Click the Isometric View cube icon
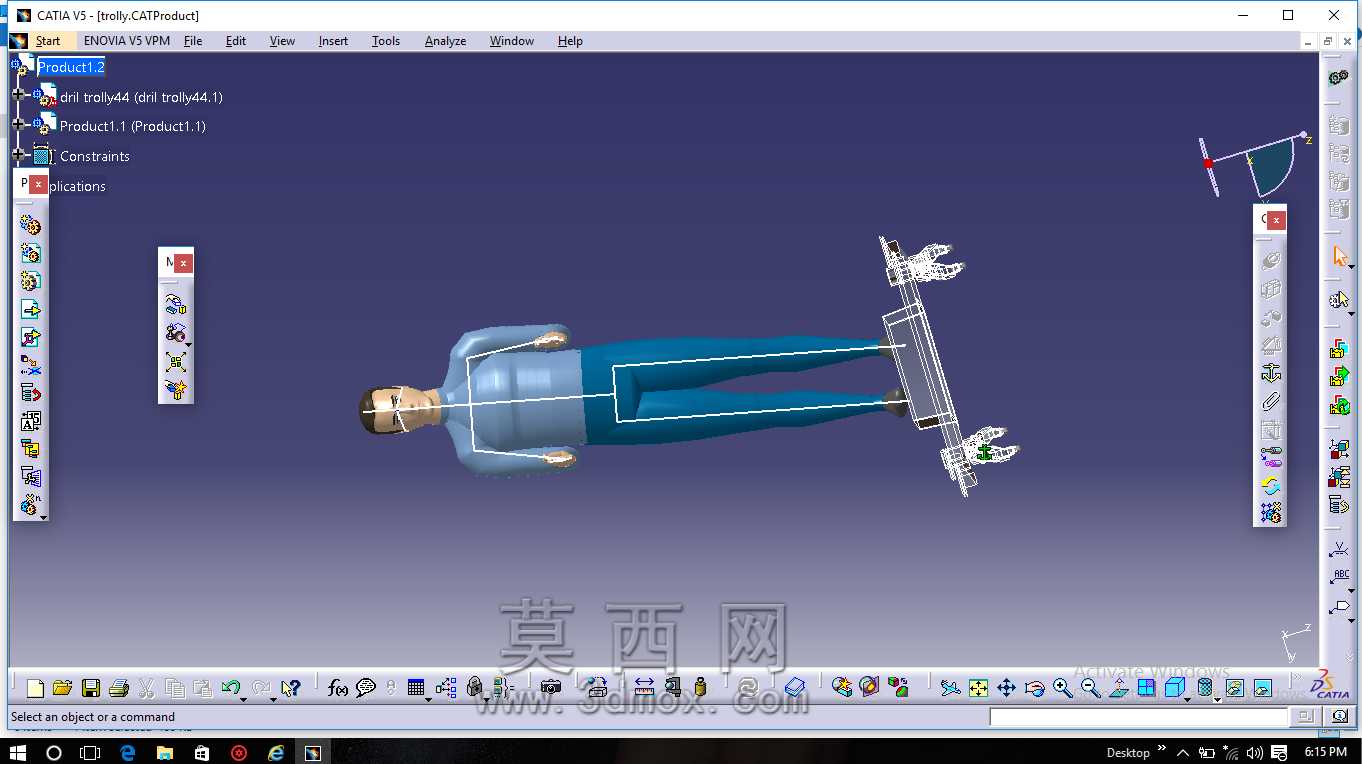The image size is (1362, 764). coord(1174,688)
